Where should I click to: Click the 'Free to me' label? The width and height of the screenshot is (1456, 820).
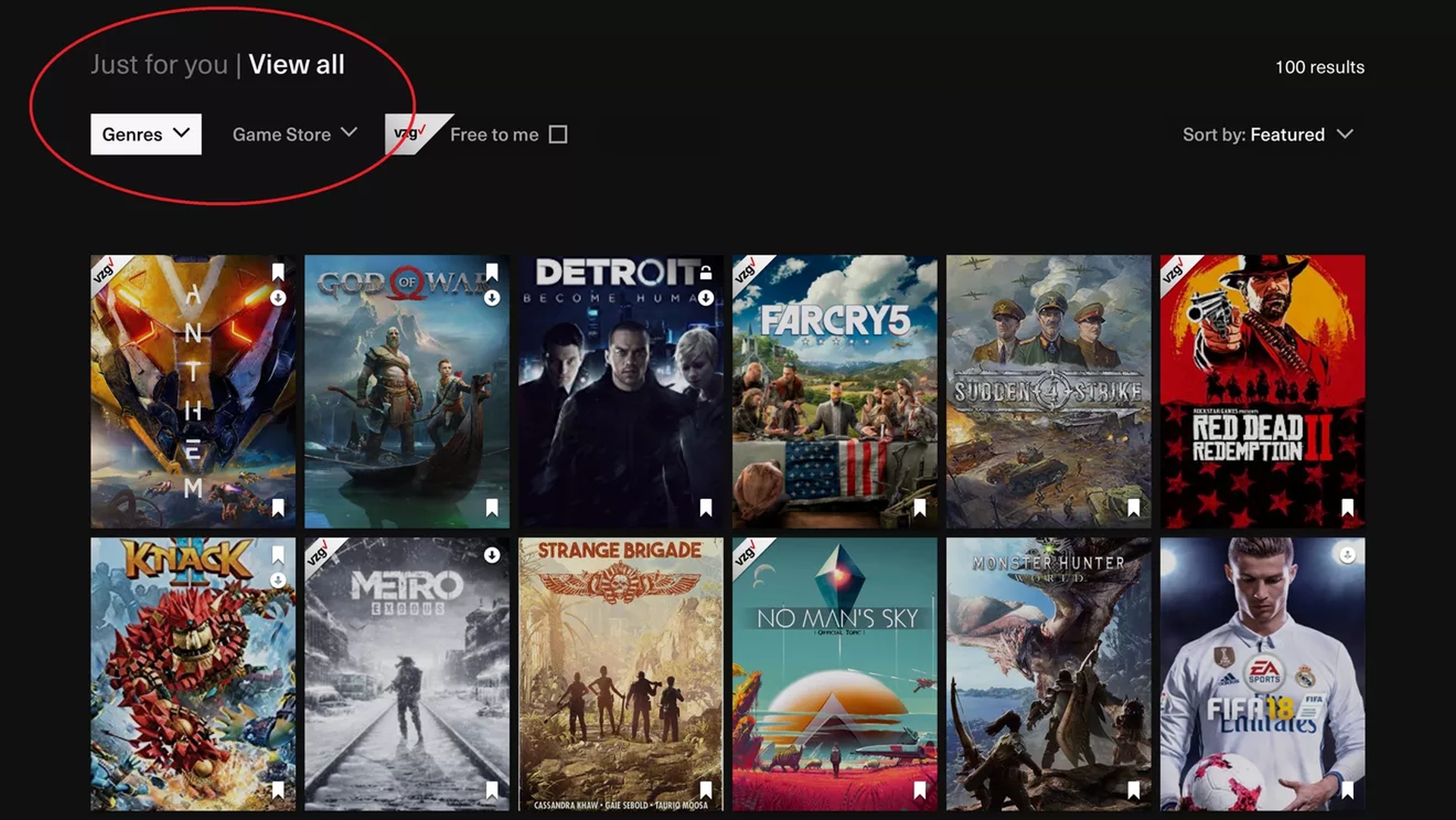coord(494,134)
